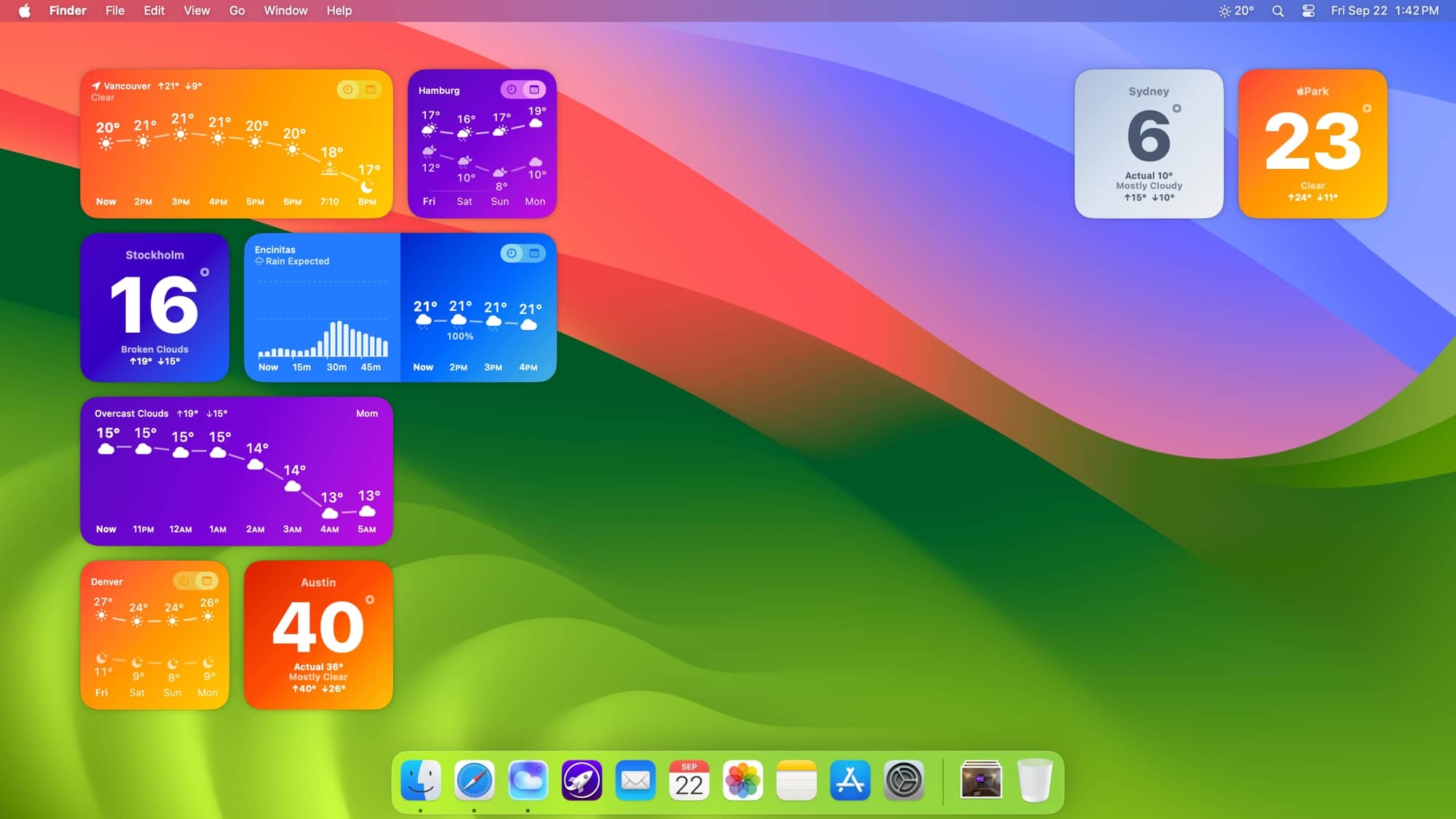The height and width of the screenshot is (819, 1456).
Task: Open the Stockholm weather widget
Action: tap(154, 307)
